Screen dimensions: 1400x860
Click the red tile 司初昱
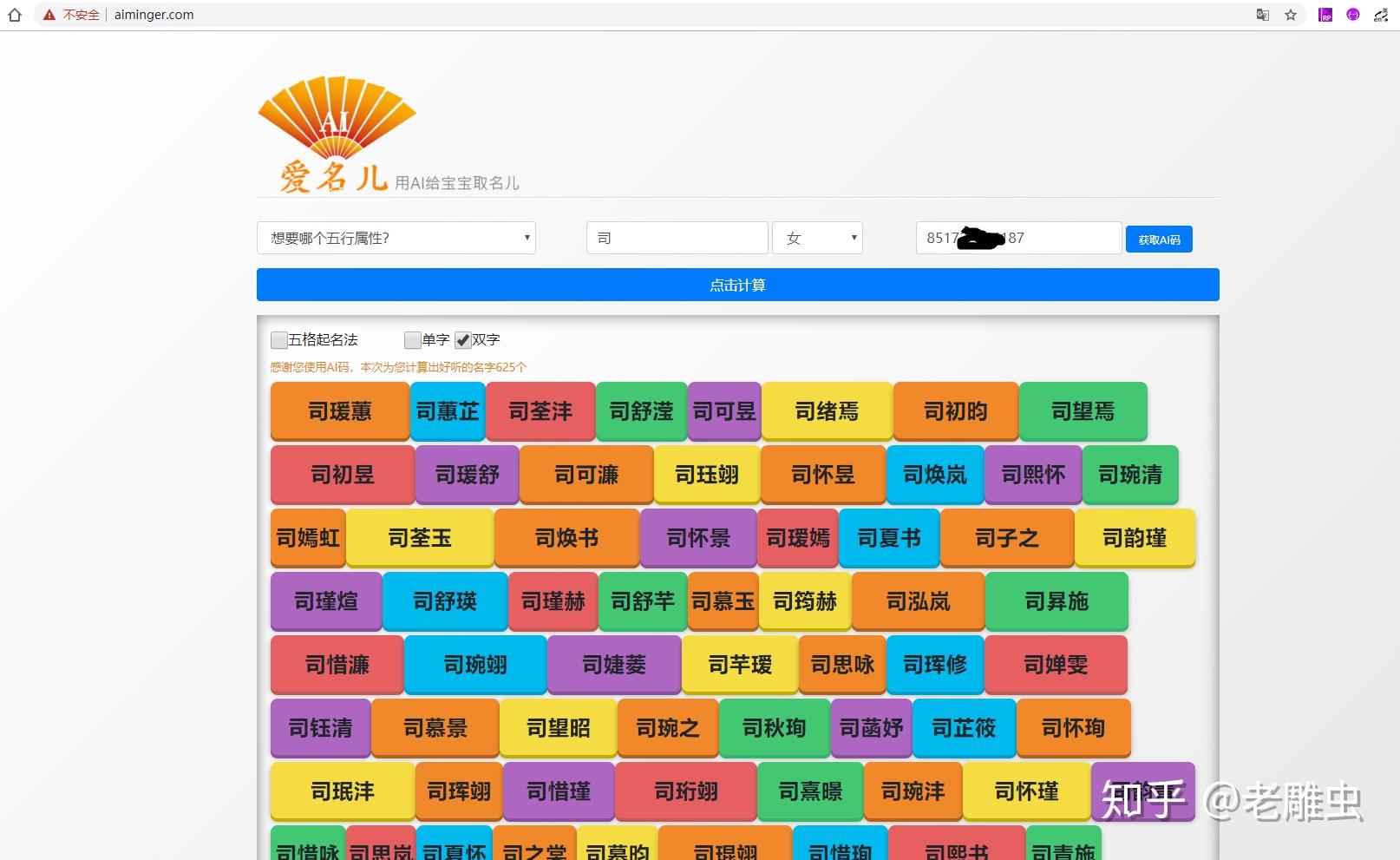343,475
